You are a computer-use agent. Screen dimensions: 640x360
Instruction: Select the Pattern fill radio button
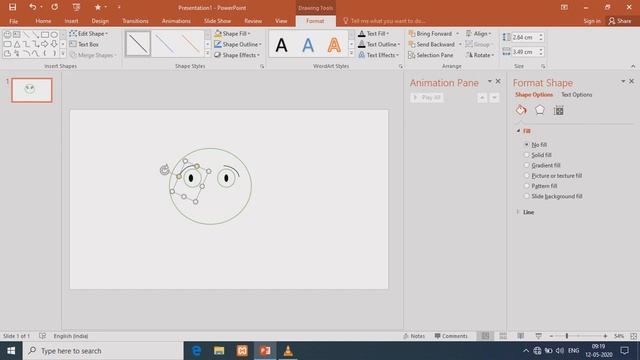coord(527,186)
